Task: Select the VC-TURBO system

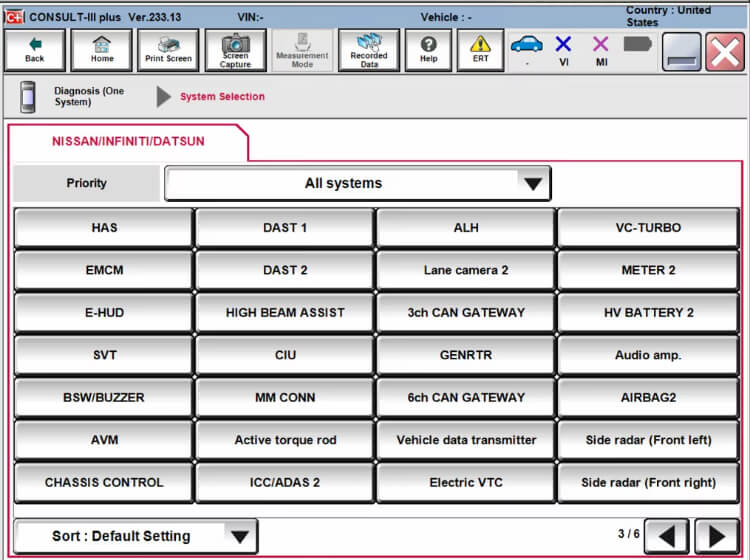Action: click(648, 228)
